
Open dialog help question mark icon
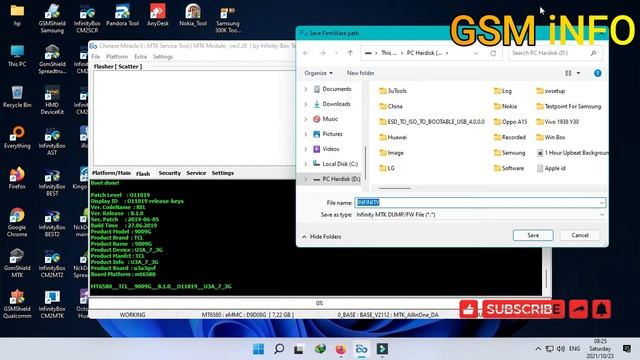[598, 73]
